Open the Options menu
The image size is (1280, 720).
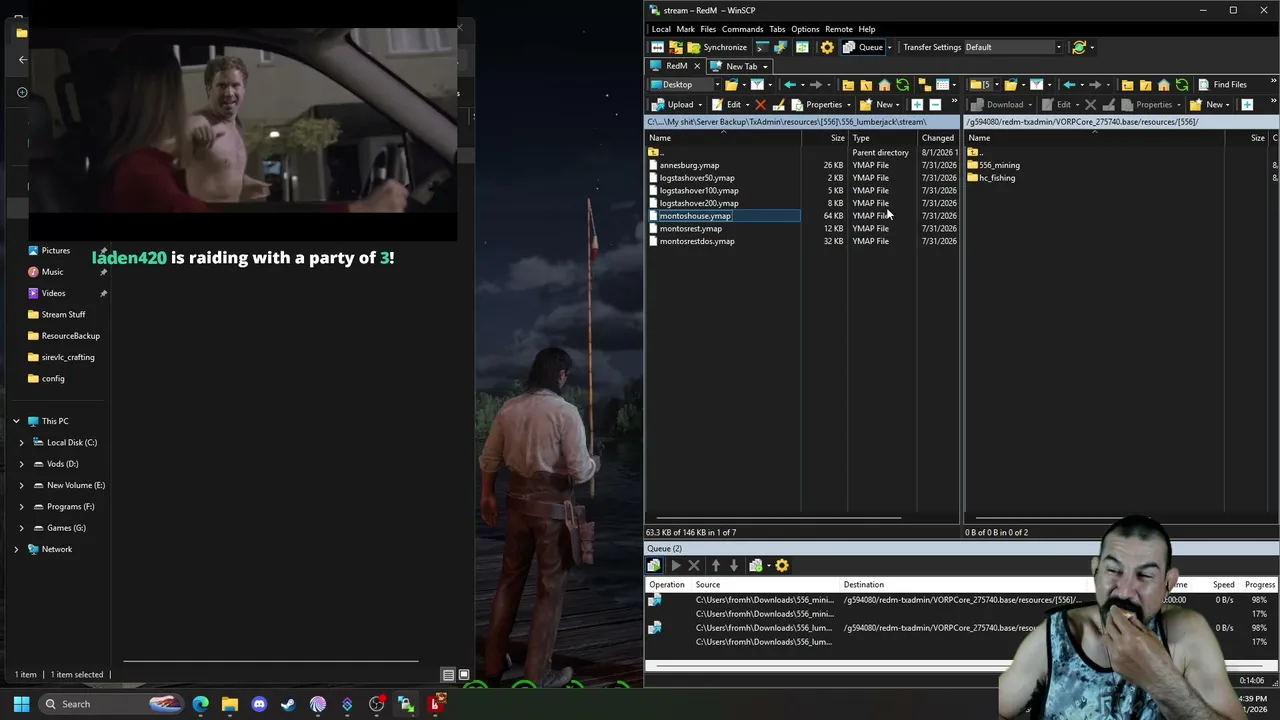pos(805,29)
